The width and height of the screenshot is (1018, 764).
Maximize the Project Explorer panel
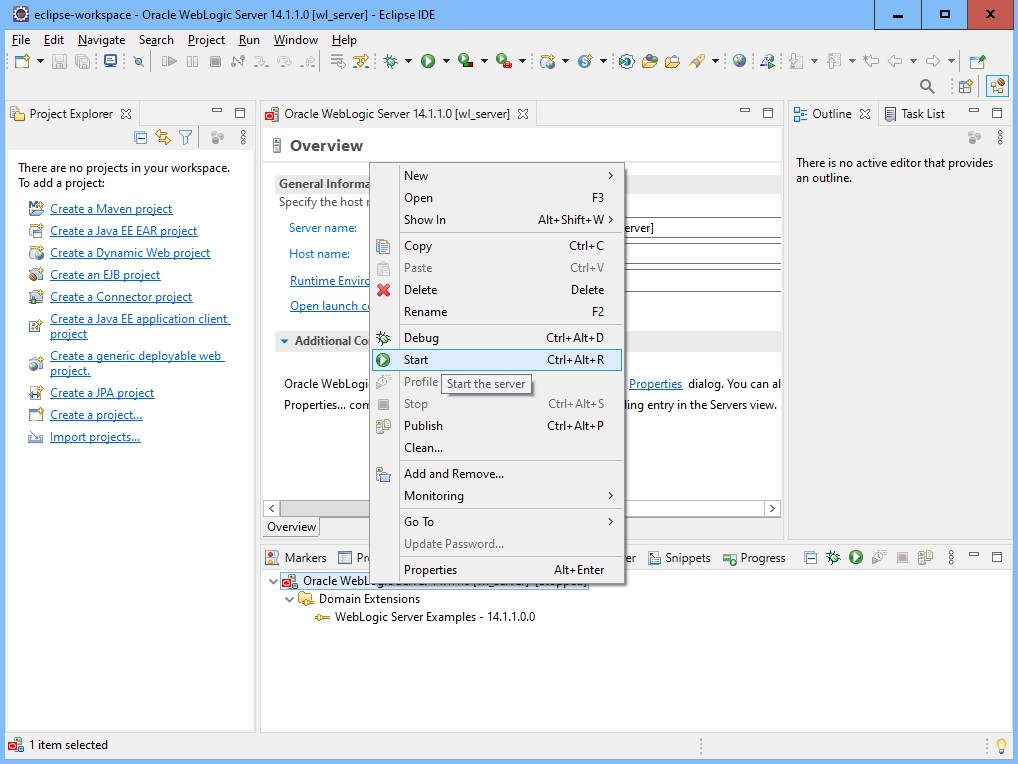(x=240, y=112)
